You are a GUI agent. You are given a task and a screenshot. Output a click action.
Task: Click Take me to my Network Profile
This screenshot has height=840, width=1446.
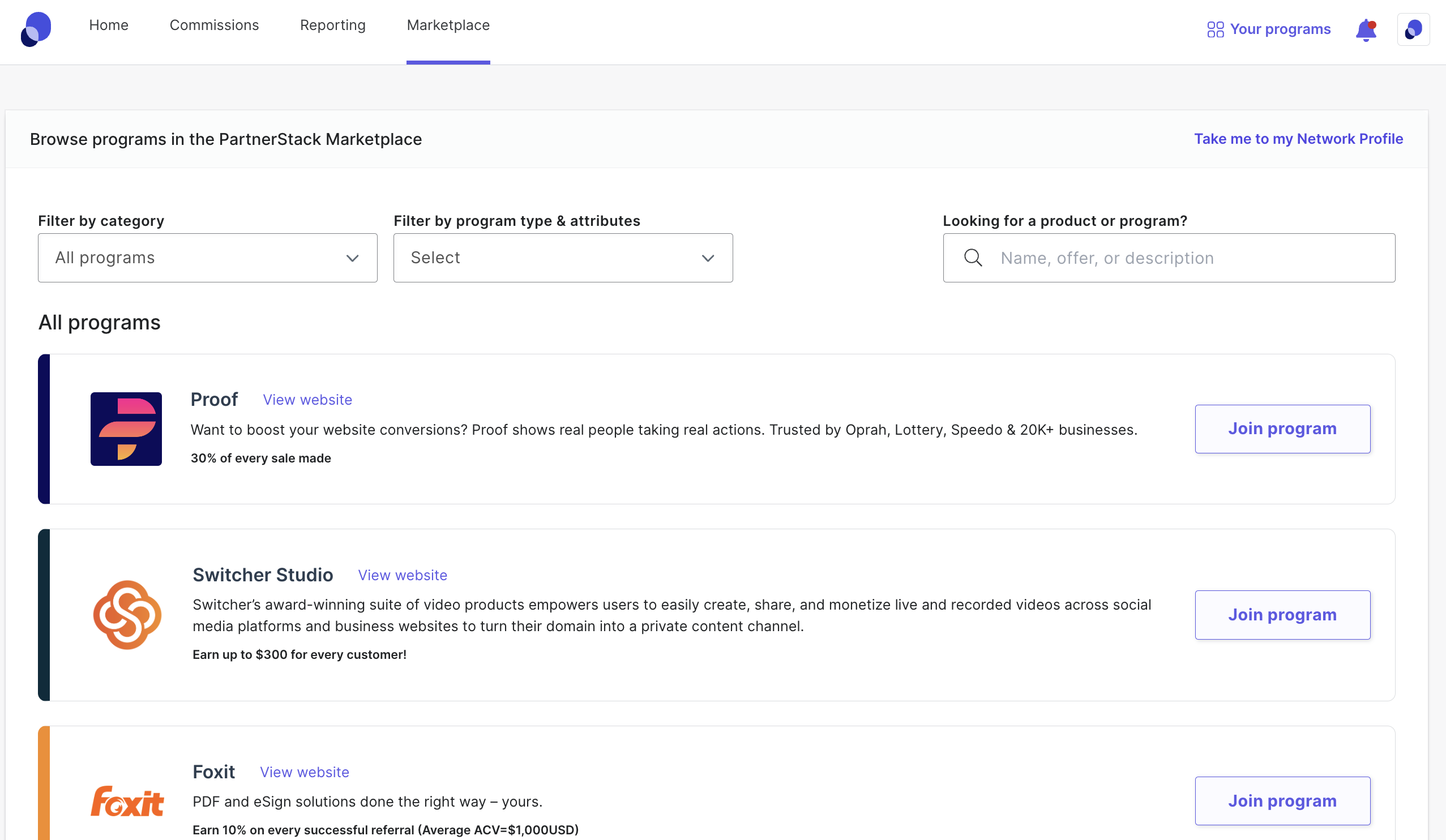(x=1299, y=139)
